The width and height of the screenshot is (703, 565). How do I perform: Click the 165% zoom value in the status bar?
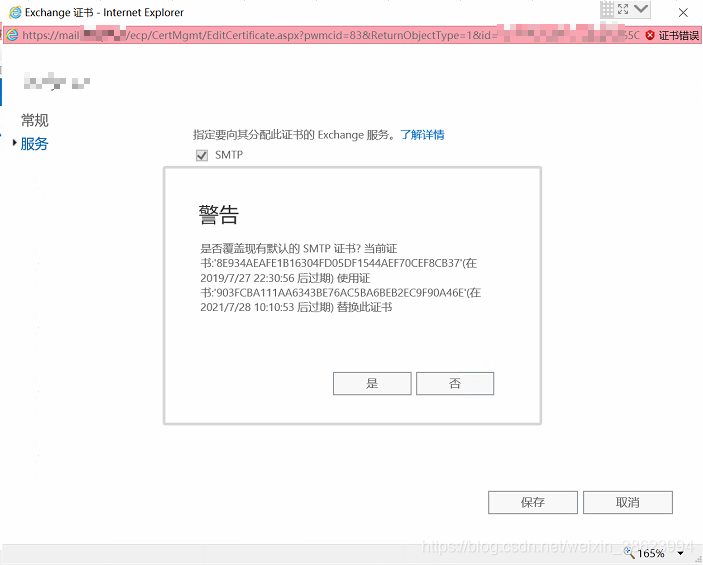[x=651, y=553]
